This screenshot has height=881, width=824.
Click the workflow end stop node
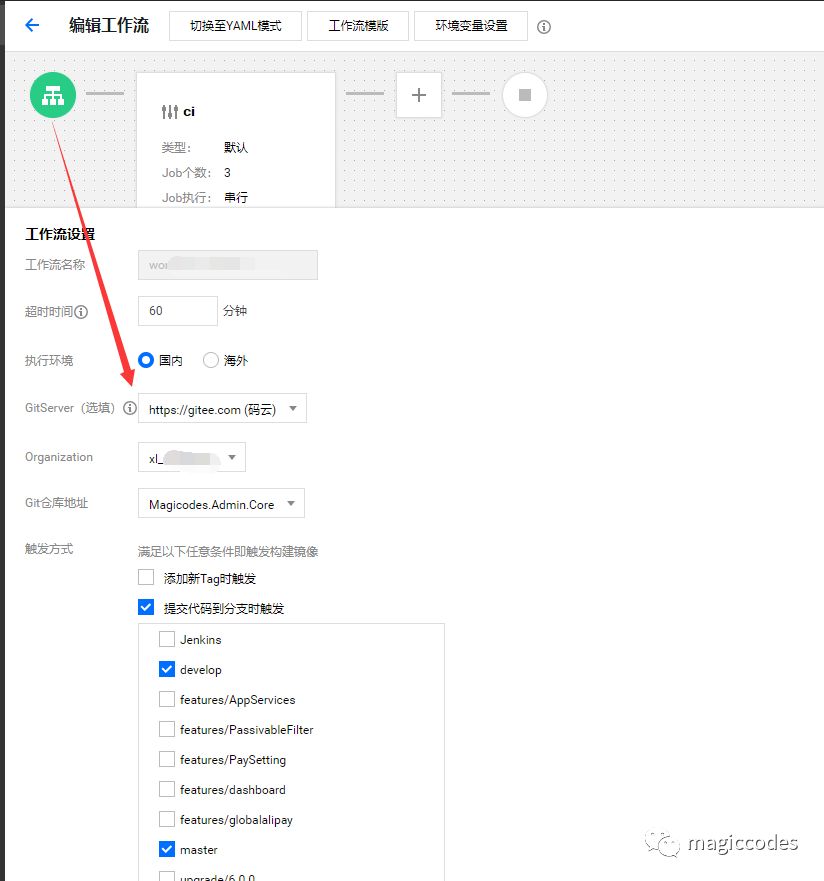[525, 95]
